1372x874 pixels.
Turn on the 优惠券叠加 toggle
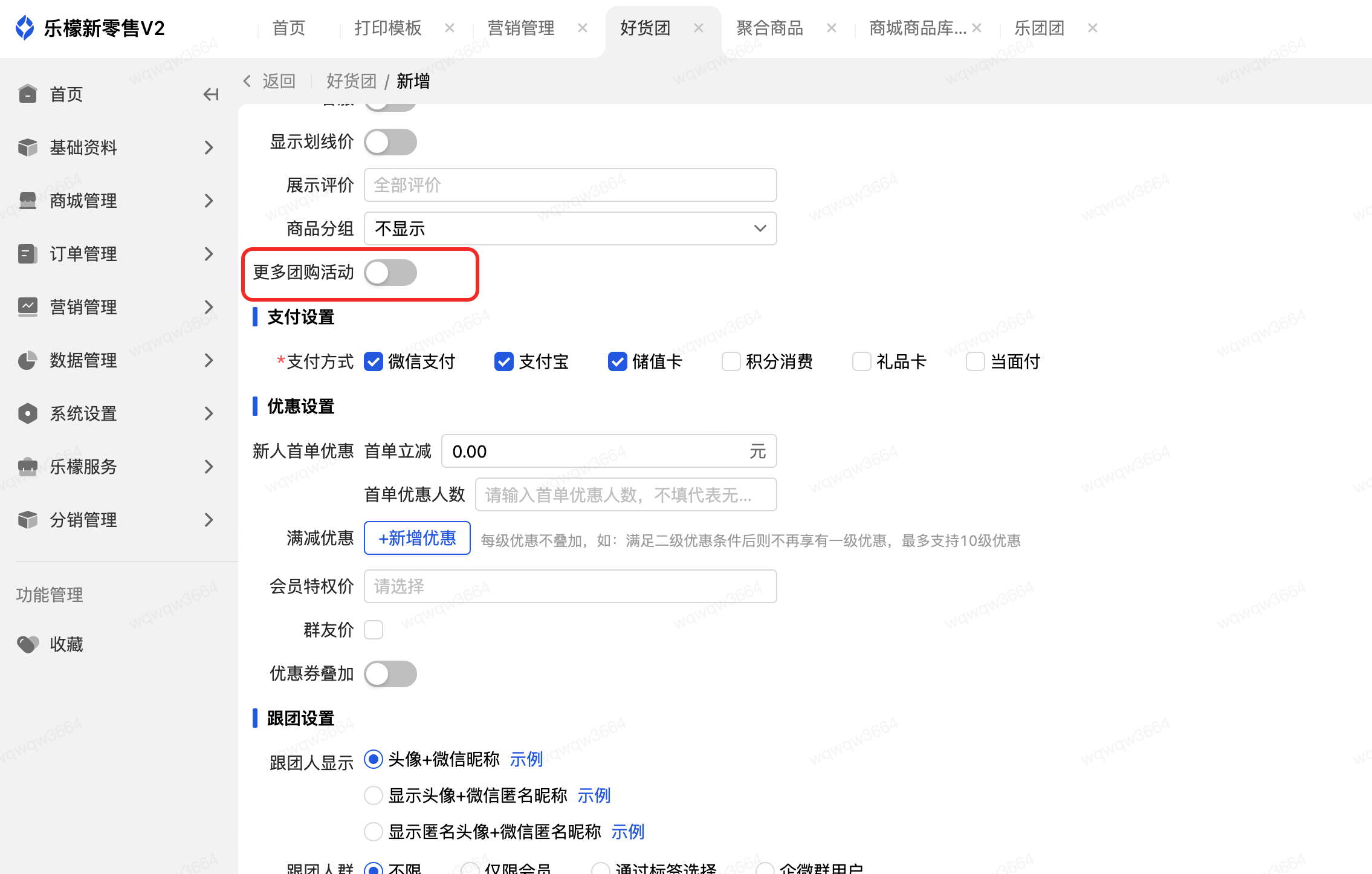(x=390, y=674)
